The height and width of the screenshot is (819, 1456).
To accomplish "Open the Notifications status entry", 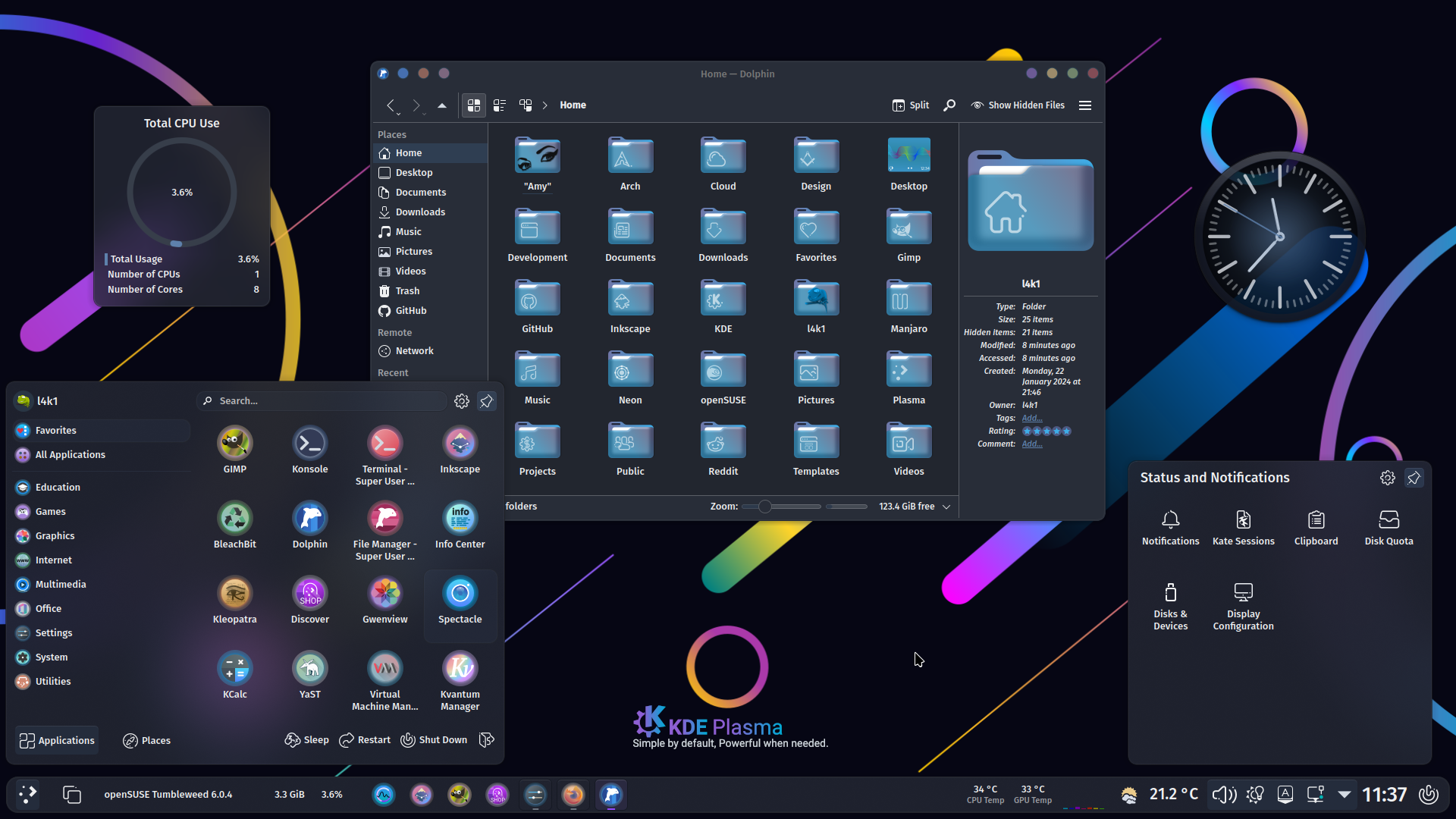I will coord(1170,528).
